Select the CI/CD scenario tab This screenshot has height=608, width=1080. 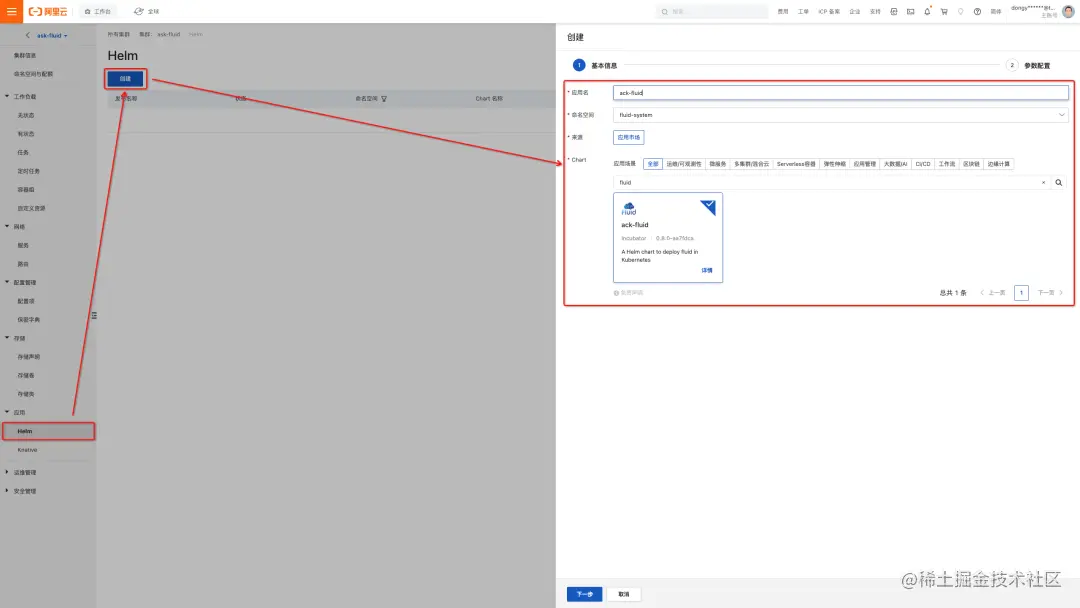922,164
